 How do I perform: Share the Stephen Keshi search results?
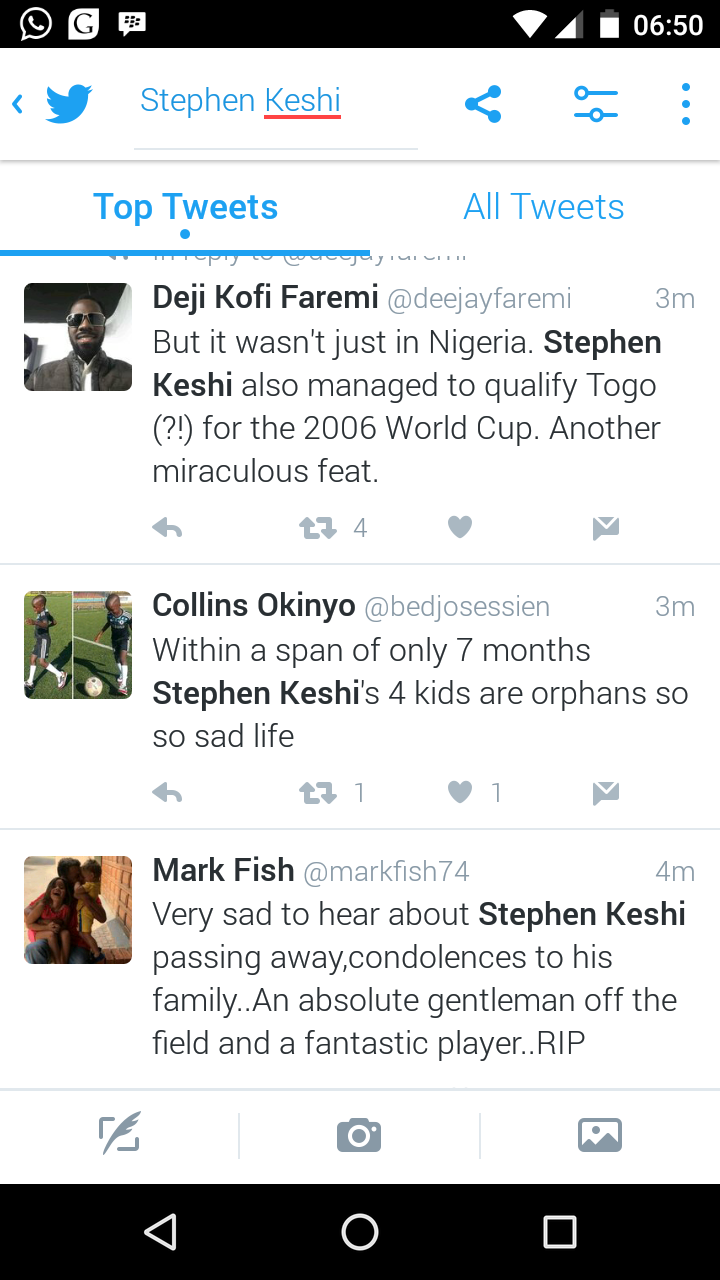483,104
